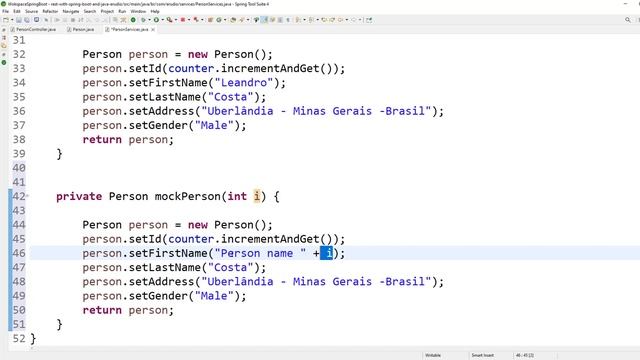Click the Forward navigation arrow icon
The image size is (640, 360).
click(354, 20)
